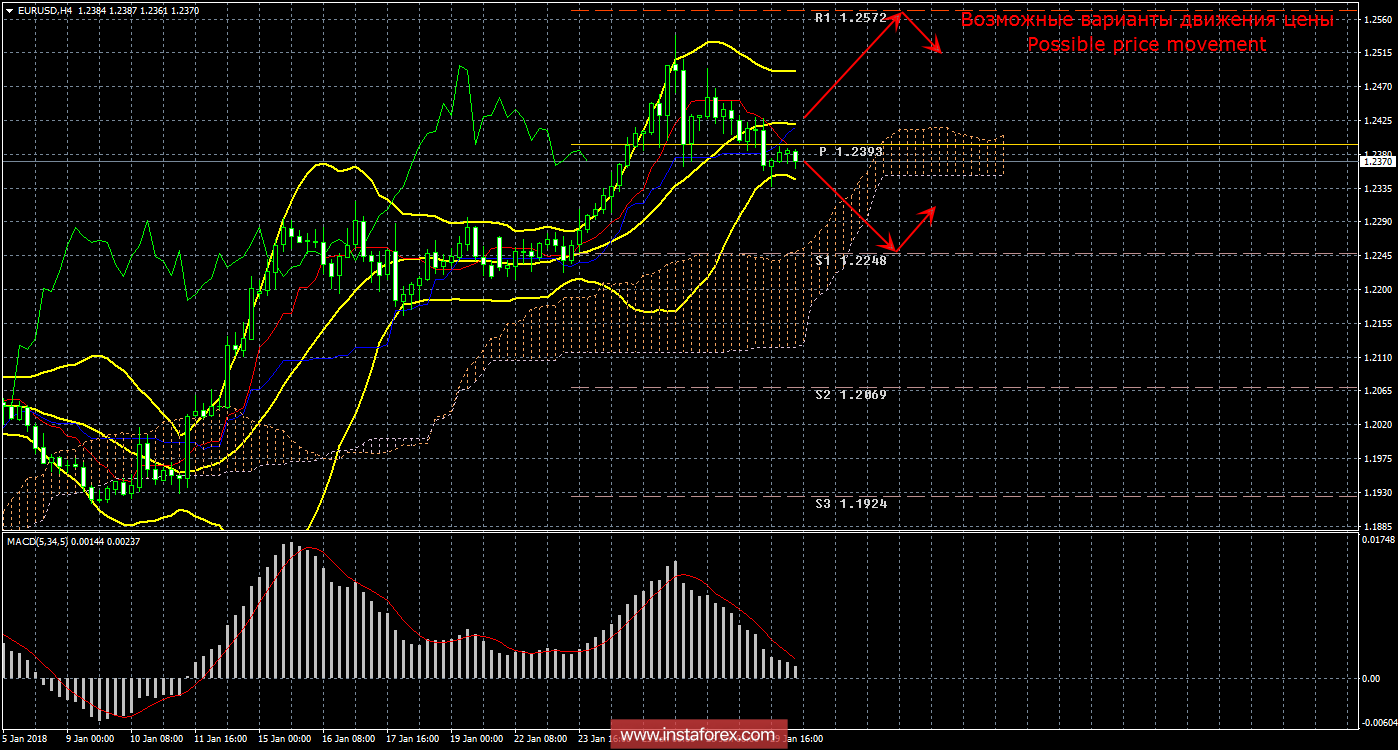Viewport: 1398px width, 750px height.
Task: Select the R1 1.2572 resistance label
Action: click(x=850, y=18)
